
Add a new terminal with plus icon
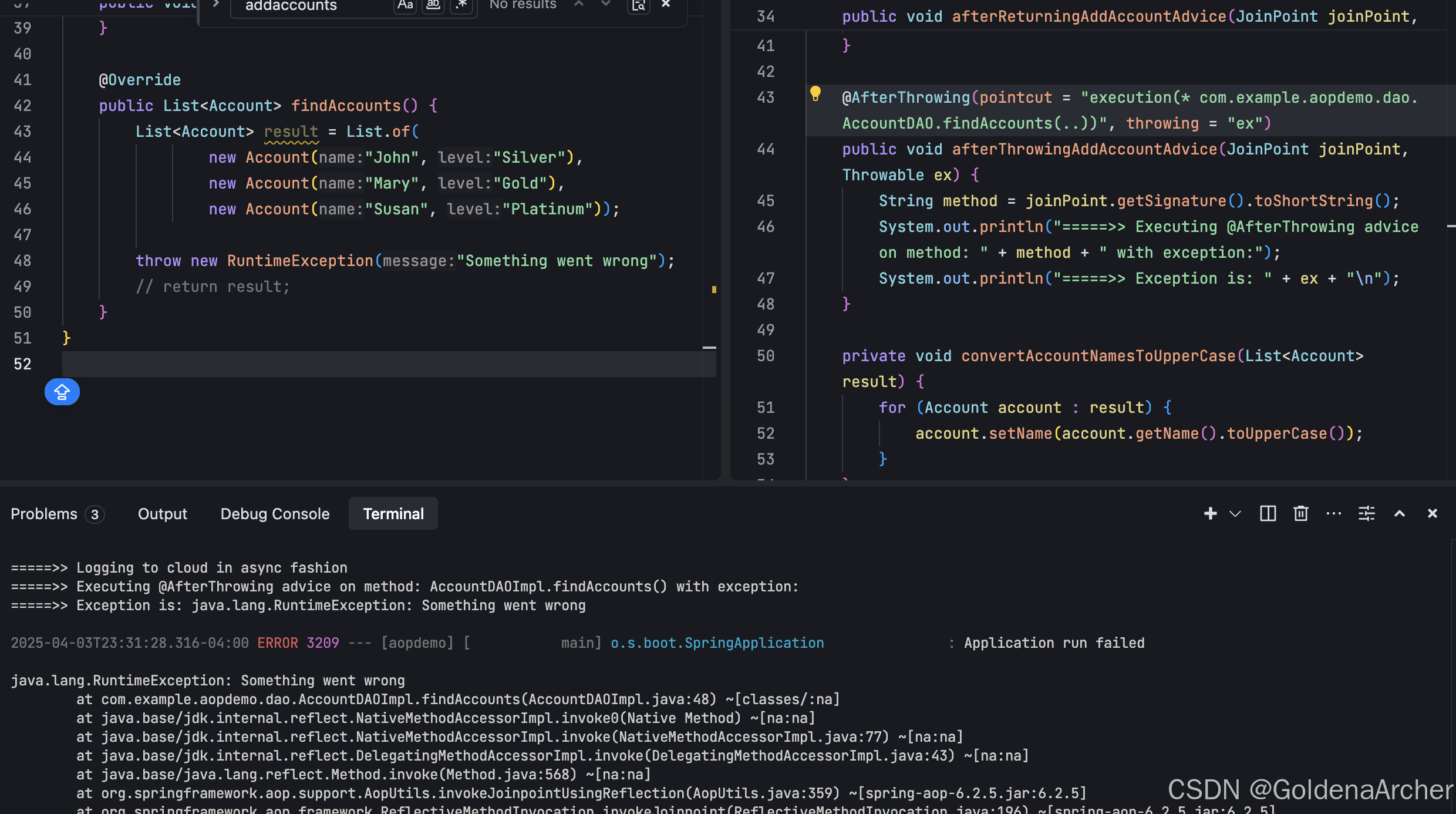[x=1210, y=514]
